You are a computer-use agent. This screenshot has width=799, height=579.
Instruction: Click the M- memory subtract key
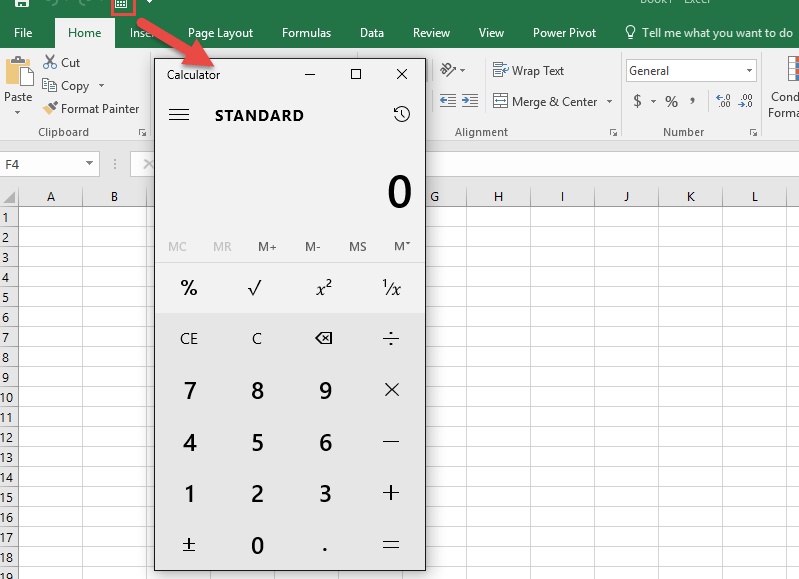click(x=312, y=247)
